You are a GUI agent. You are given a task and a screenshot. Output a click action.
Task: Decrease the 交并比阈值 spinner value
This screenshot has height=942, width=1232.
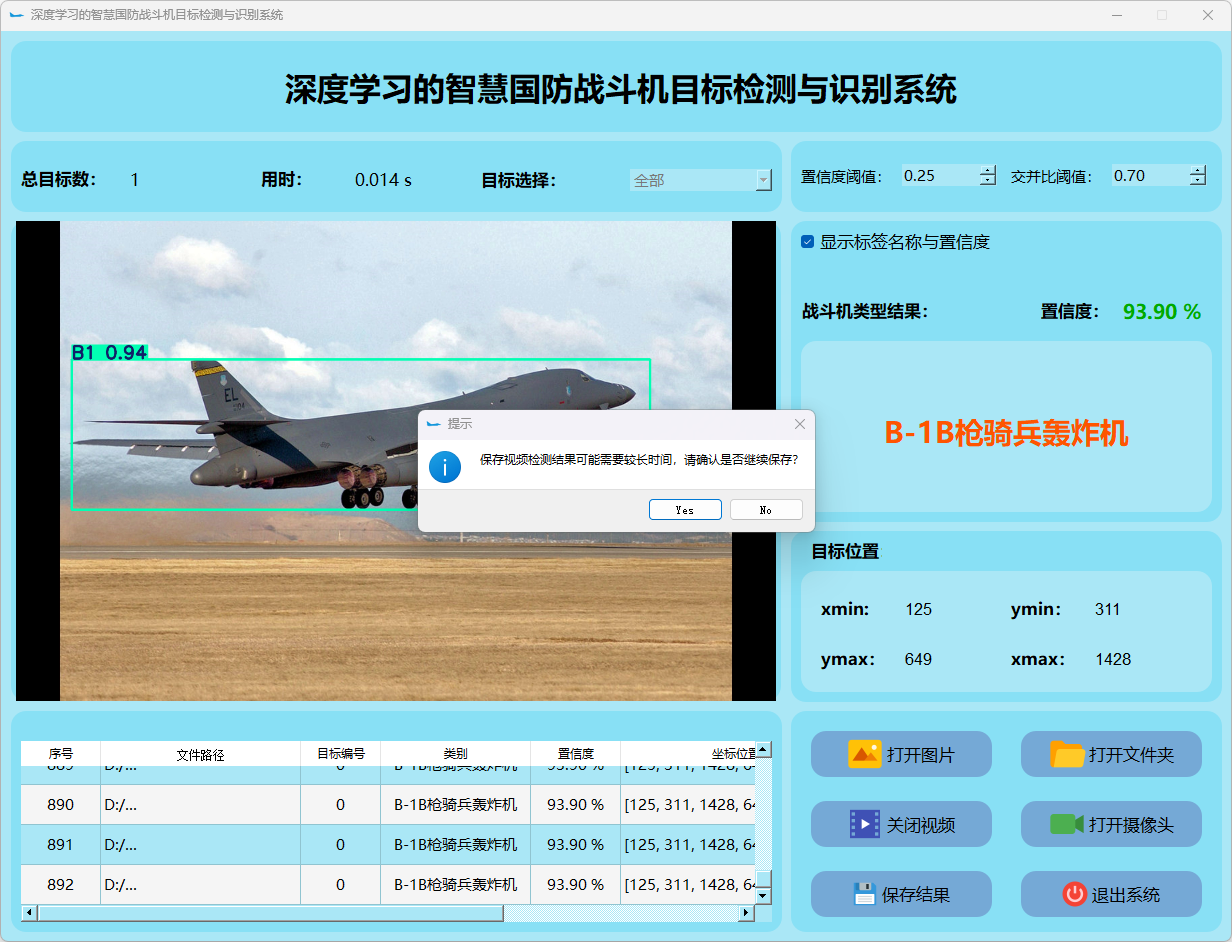1198,181
